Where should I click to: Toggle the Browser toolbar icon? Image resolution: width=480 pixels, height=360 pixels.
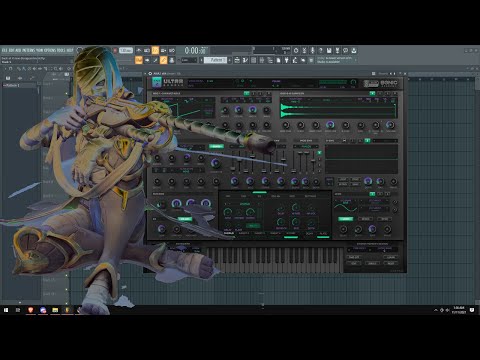click(270, 60)
